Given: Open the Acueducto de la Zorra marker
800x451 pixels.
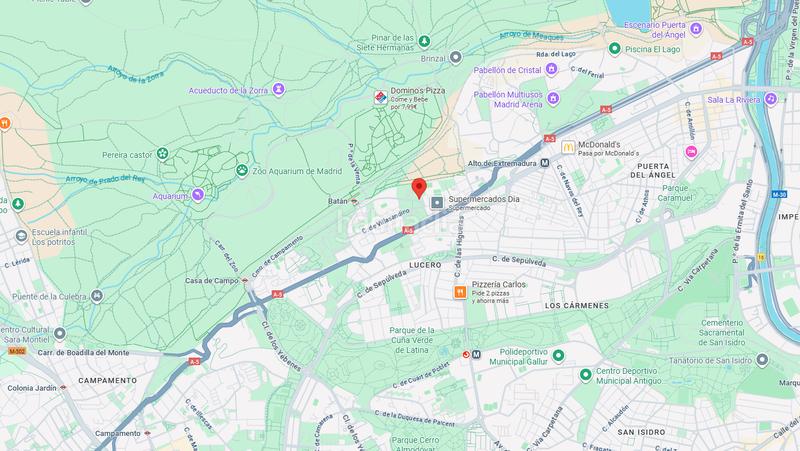Looking at the screenshot, I should [278, 89].
